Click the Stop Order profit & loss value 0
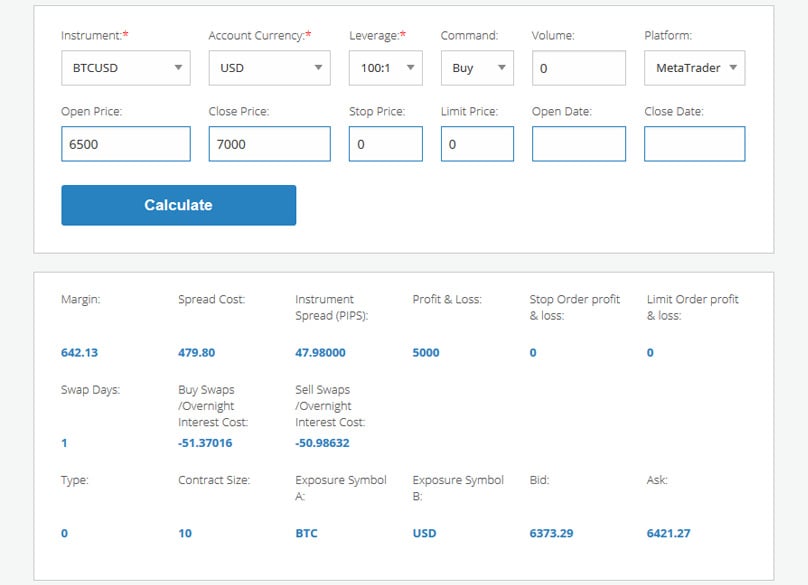808x585 pixels. click(x=533, y=353)
